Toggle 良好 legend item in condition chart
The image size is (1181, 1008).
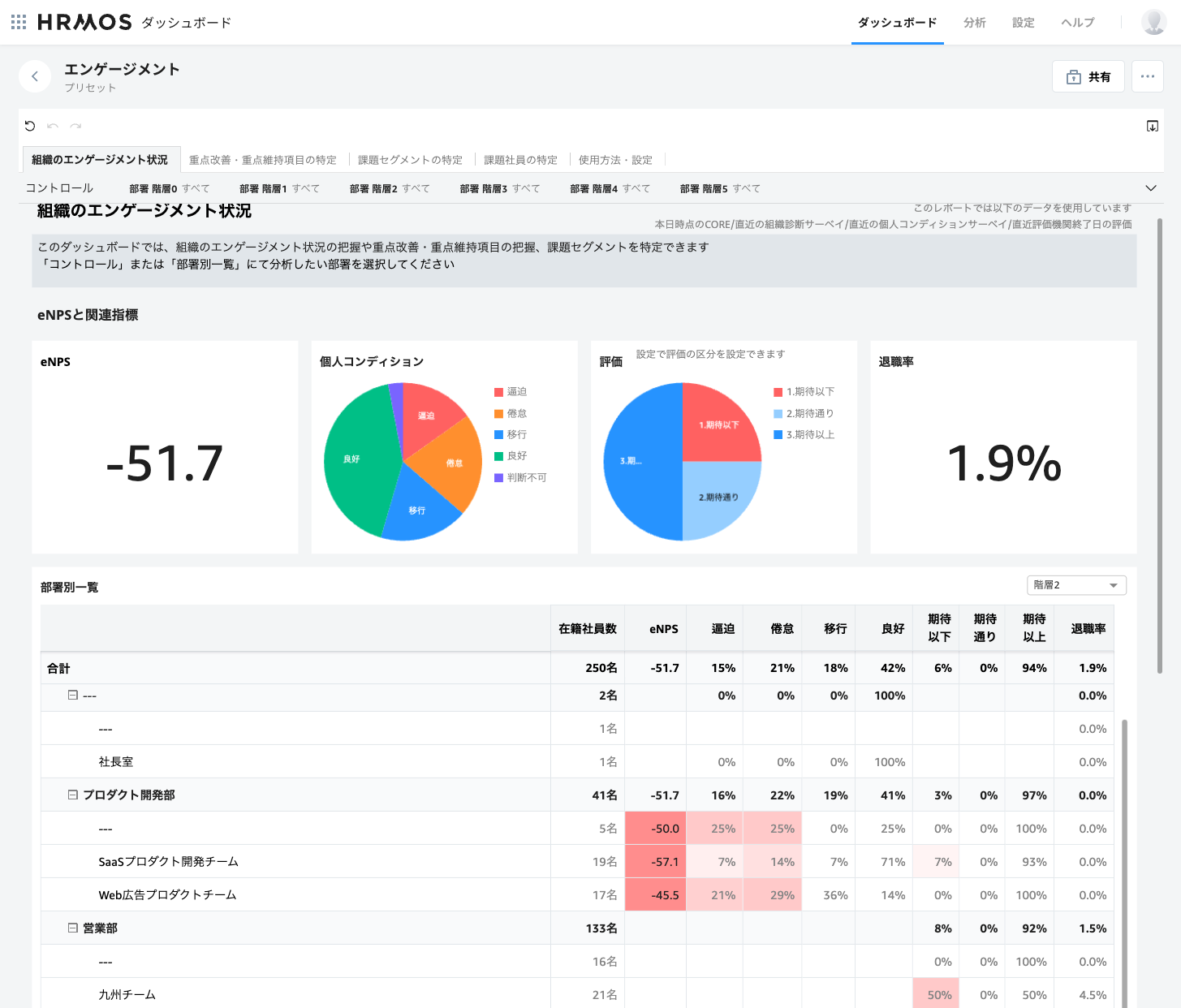pos(511,456)
